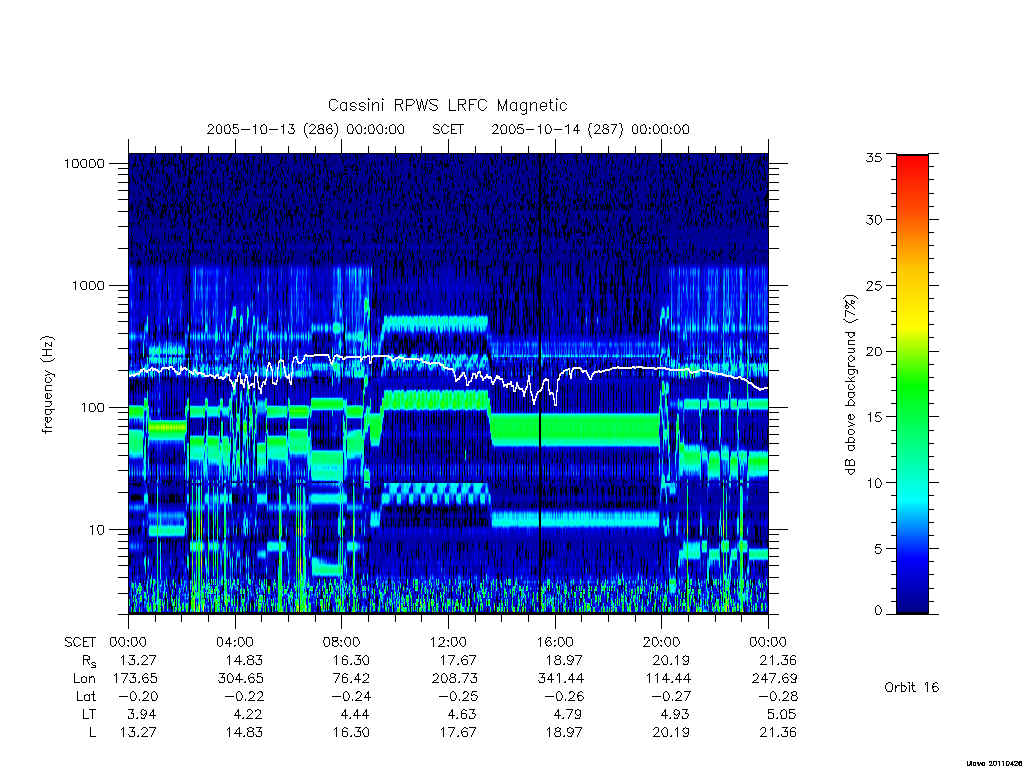The height and width of the screenshot is (768, 1024).
Task: Click the Lon value 114.44
Action: pos(667,679)
